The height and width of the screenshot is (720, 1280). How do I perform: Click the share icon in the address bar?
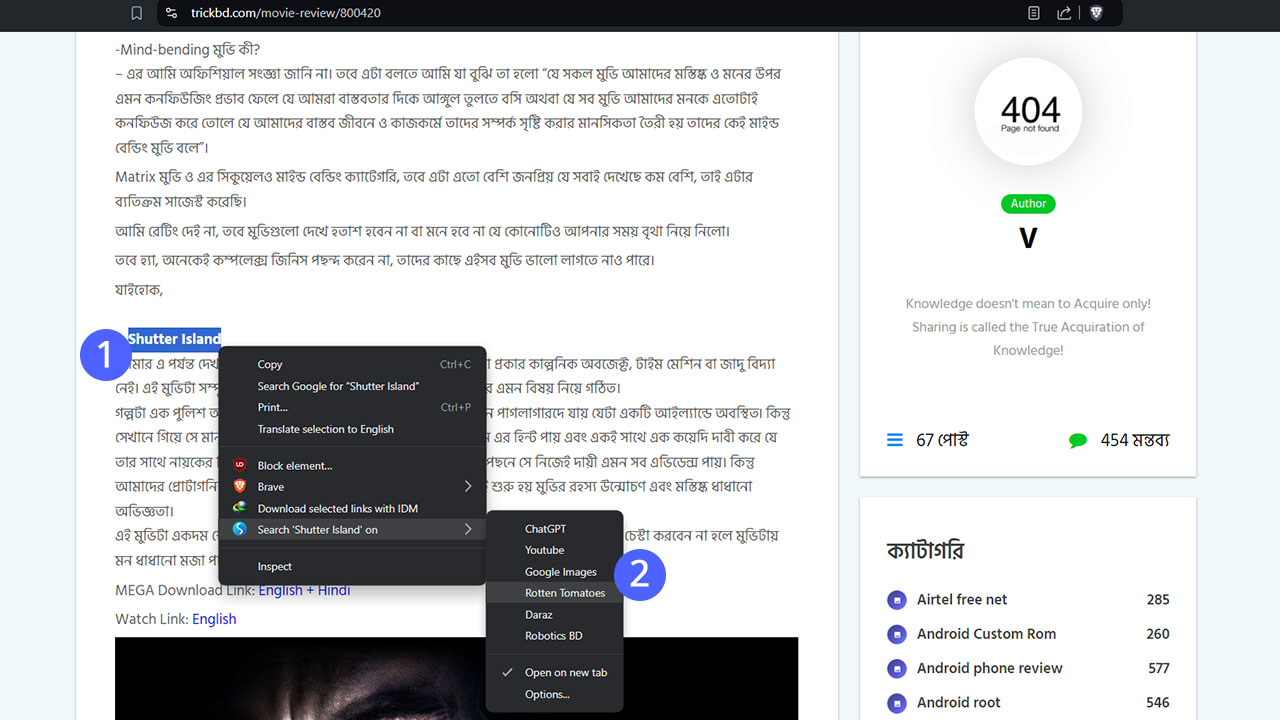coord(1064,13)
